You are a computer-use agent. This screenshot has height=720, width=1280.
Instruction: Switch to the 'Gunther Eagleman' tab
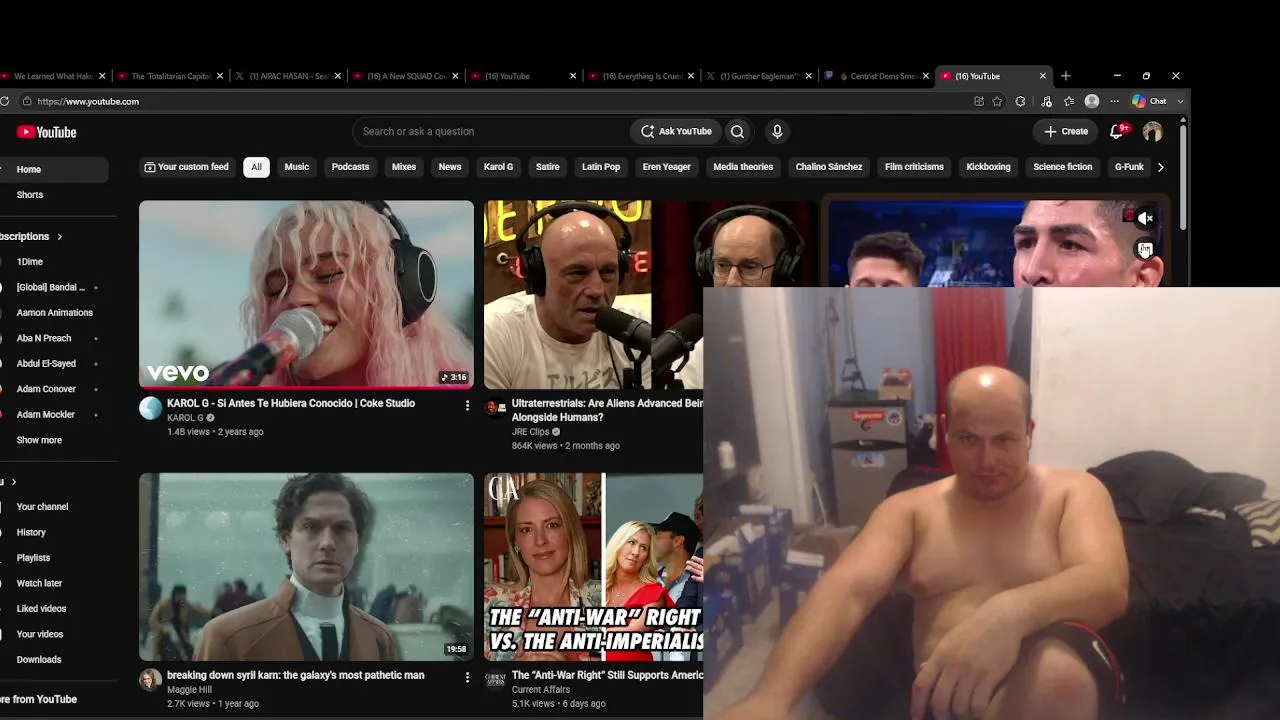(762, 76)
